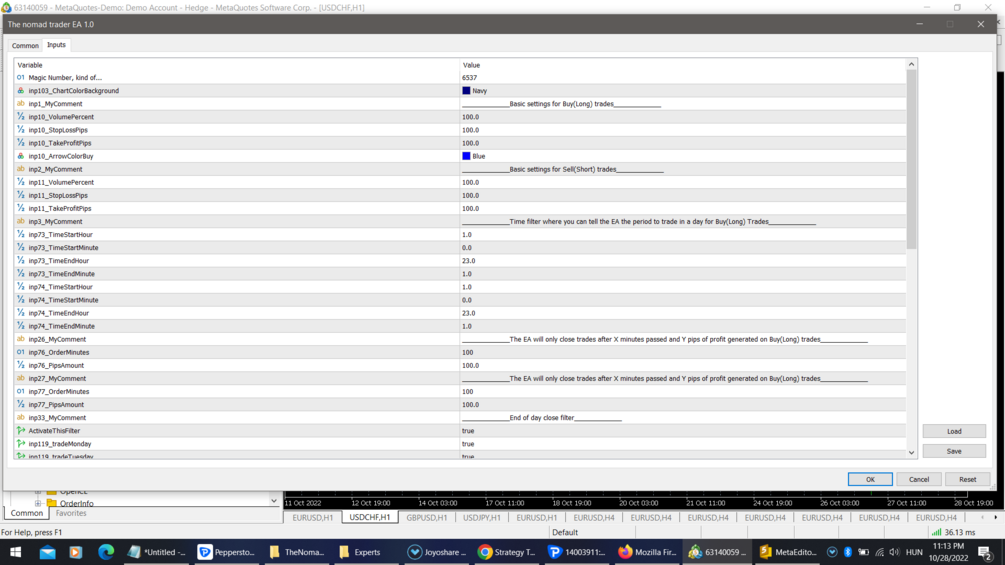The height and width of the screenshot is (565, 1005).
Task: Click the inp119_tradeMonday boolean type icon
Action: (21, 443)
